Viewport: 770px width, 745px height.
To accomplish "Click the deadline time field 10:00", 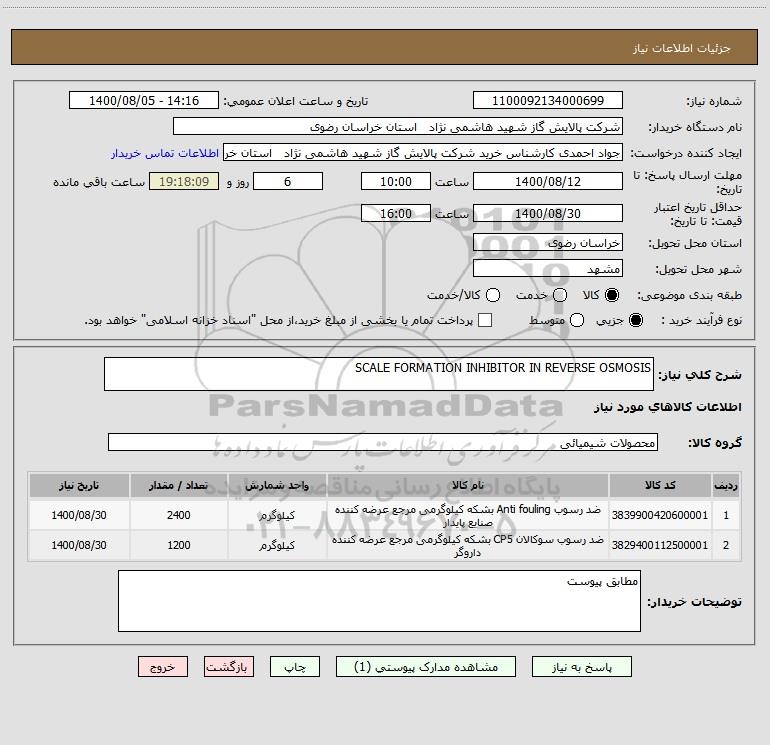I will point(396,181).
